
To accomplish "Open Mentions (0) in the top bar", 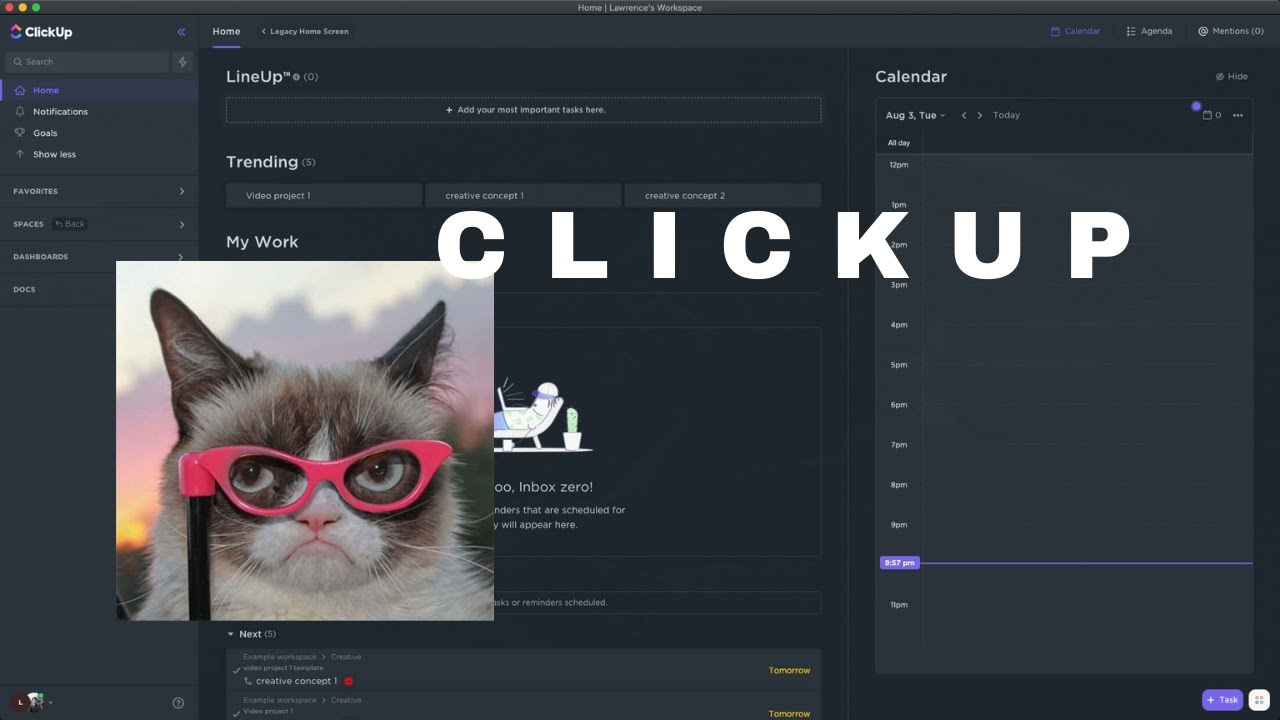I will pos(1231,31).
